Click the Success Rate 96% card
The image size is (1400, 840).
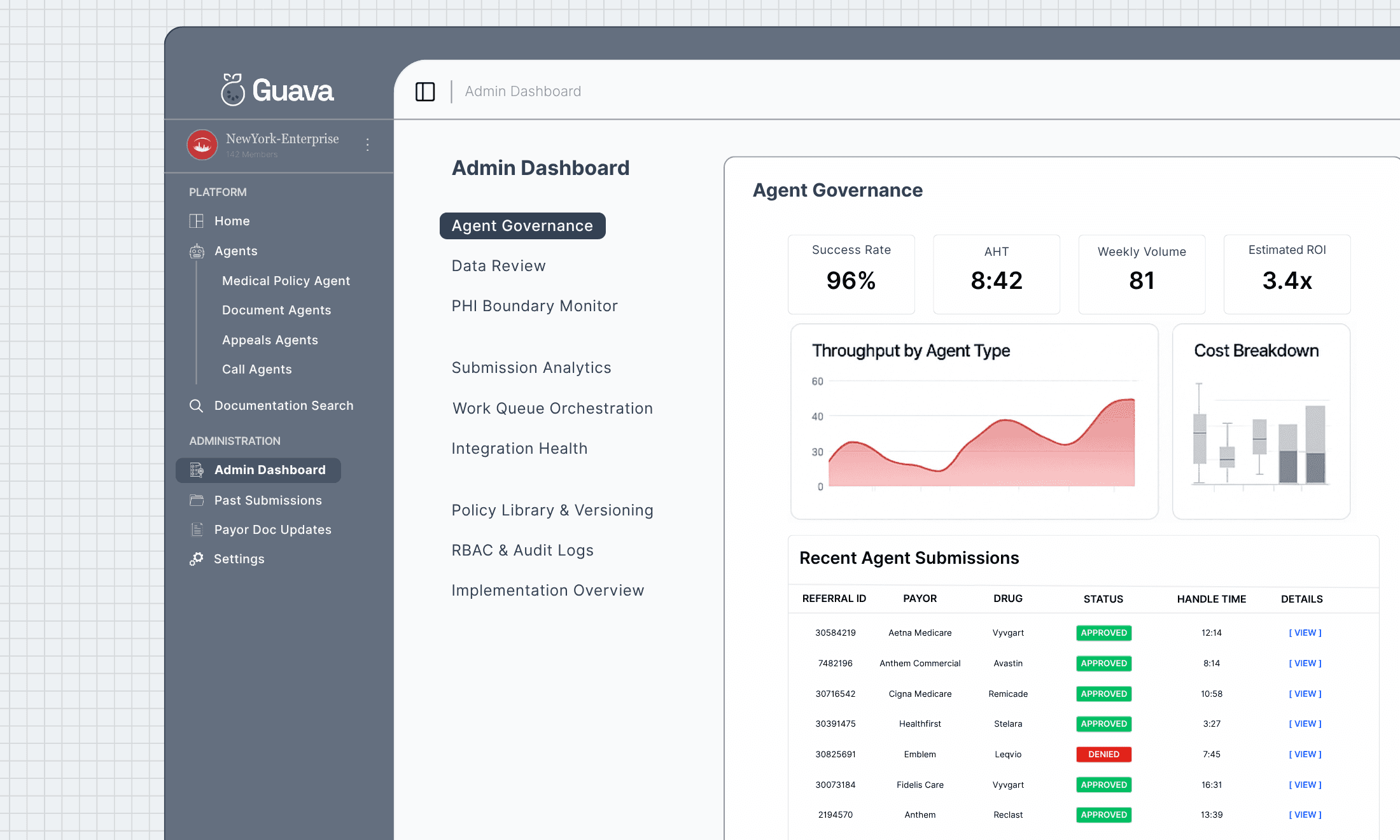(x=851, y=274)
